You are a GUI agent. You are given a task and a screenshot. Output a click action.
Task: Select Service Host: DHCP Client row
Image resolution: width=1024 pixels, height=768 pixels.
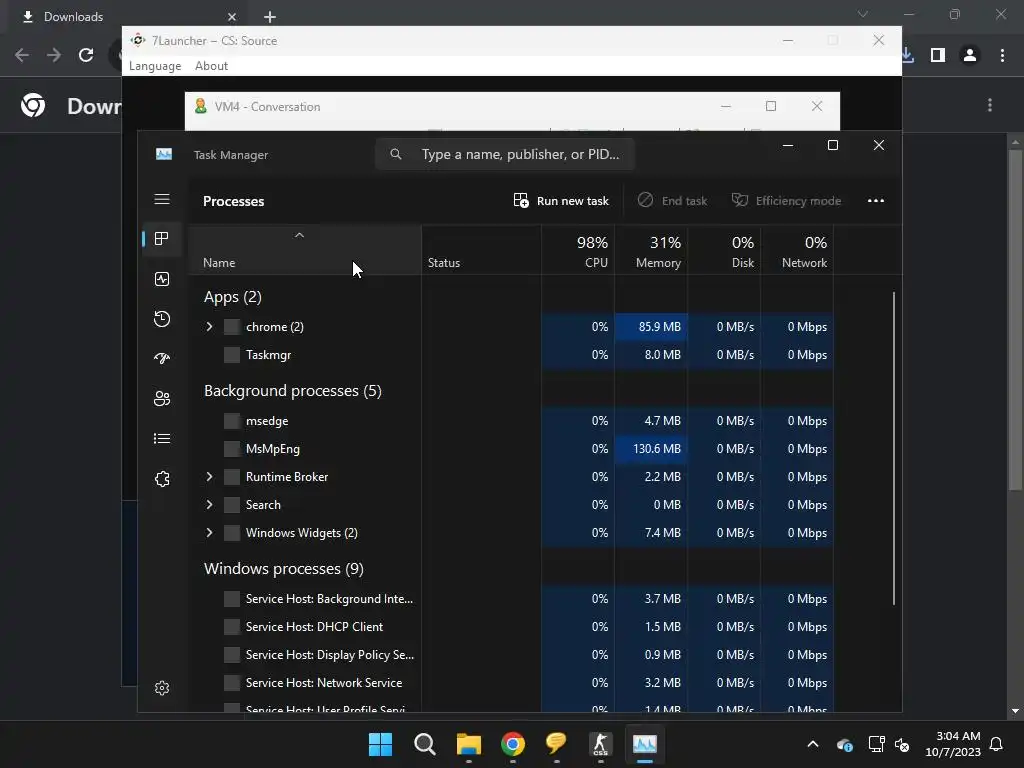[511, 626]
